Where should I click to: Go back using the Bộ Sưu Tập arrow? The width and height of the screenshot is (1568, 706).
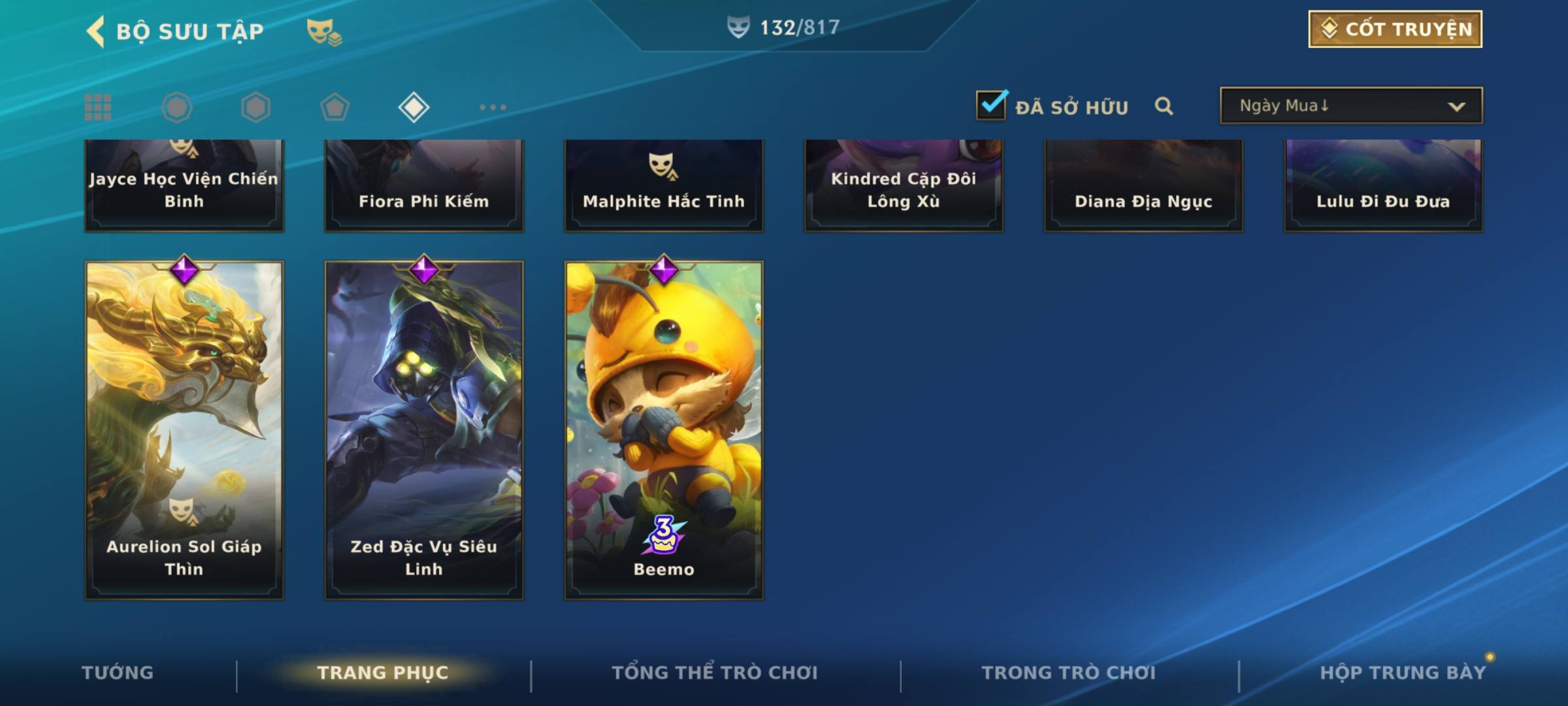pyautogui.click(x=95, y=31)
